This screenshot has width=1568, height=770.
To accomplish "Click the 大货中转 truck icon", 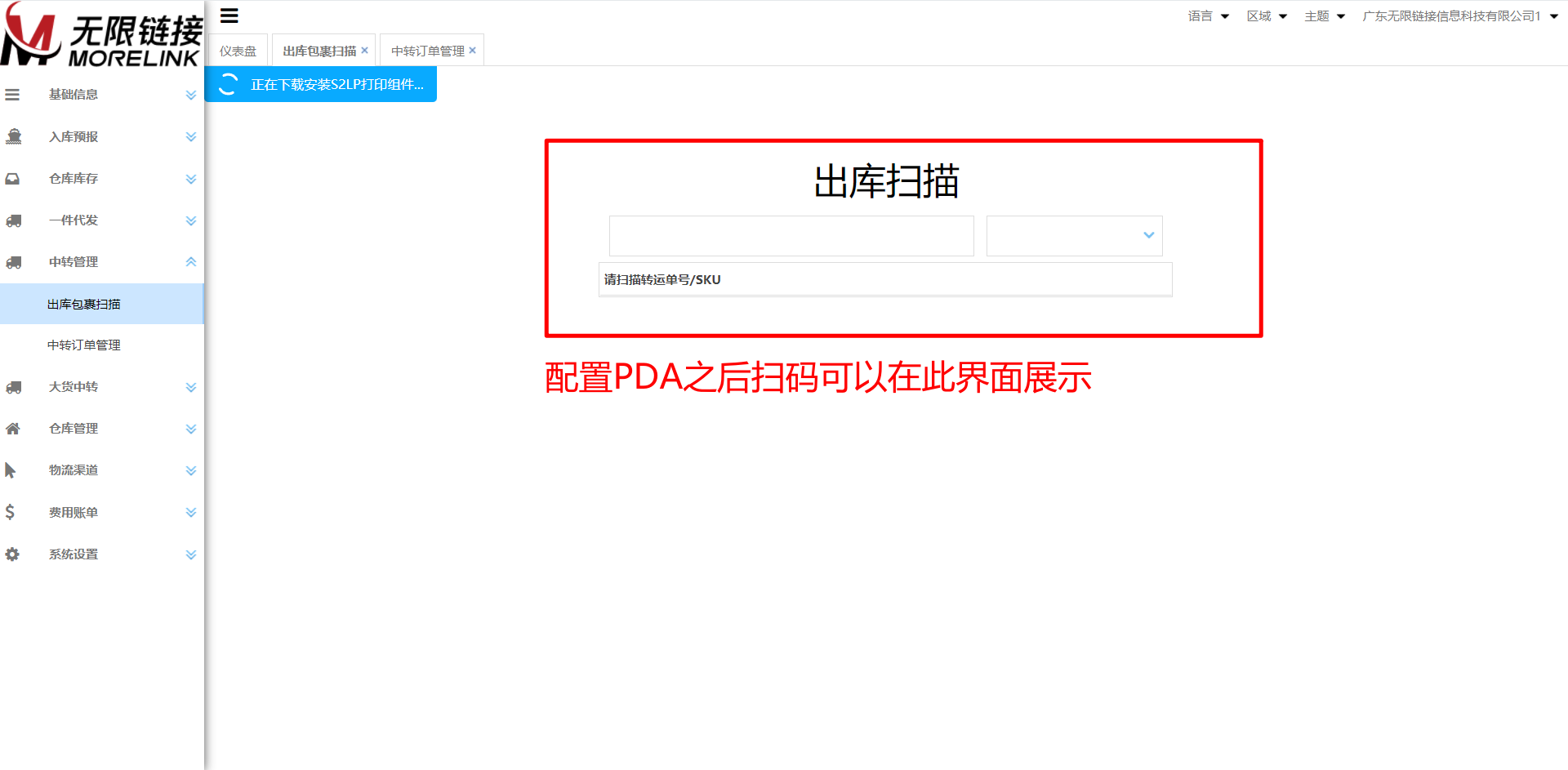I will click(x=13, y=387).
